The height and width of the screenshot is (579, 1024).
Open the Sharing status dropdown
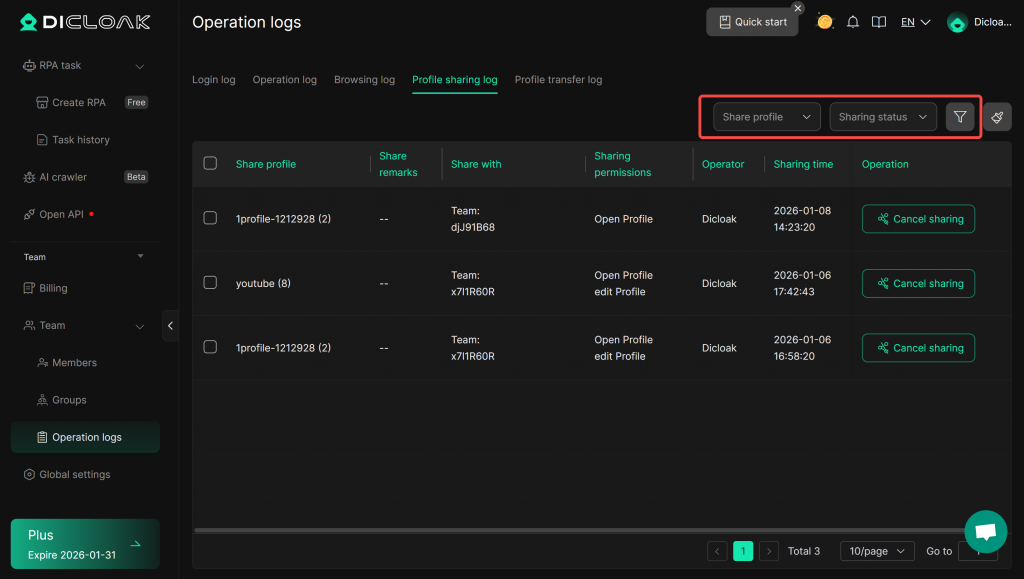tap(883, 117)
